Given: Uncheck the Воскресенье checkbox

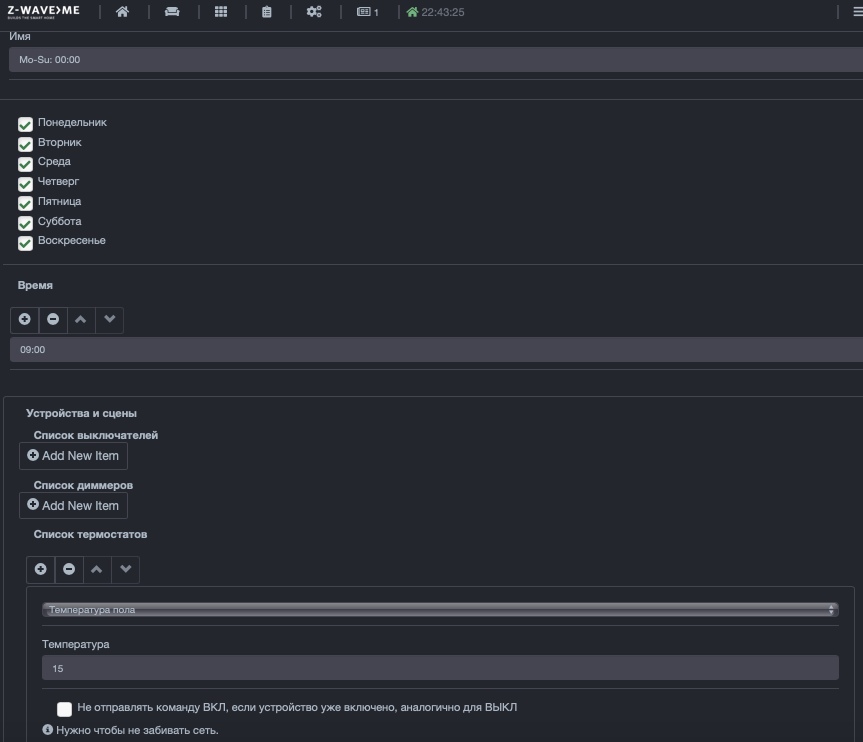Looking at the screenshot, I should pos(25,243).
